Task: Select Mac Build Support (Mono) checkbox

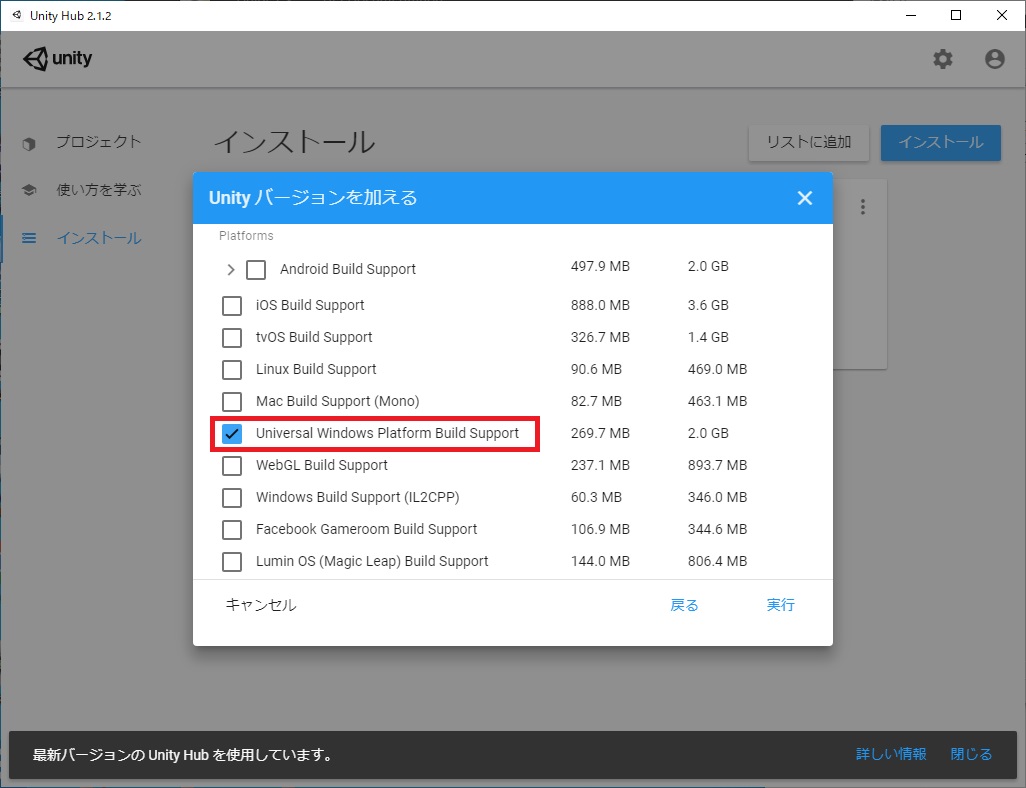Action: (232, 401)
